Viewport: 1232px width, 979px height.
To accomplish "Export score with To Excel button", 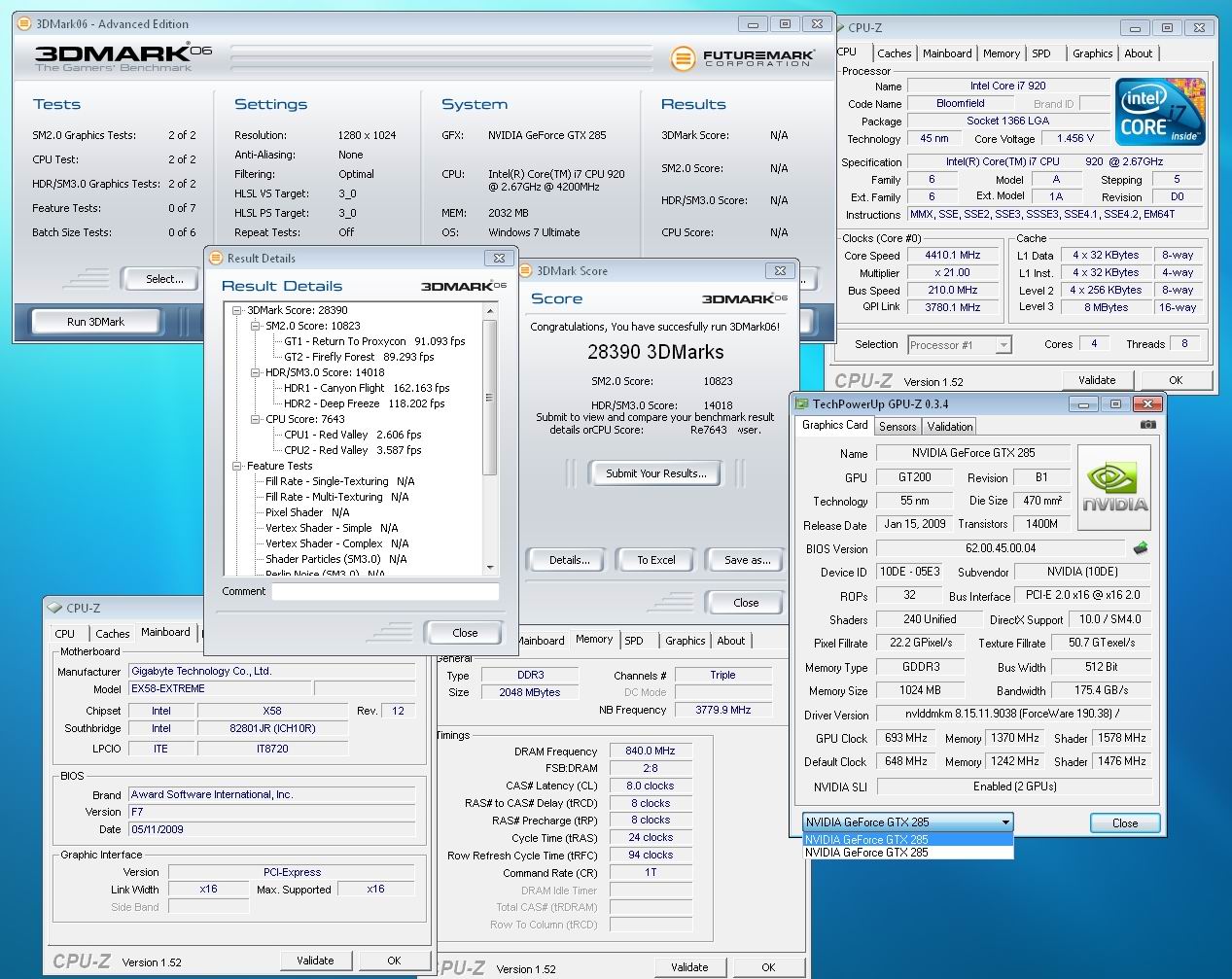I will [x=656, y=560].
